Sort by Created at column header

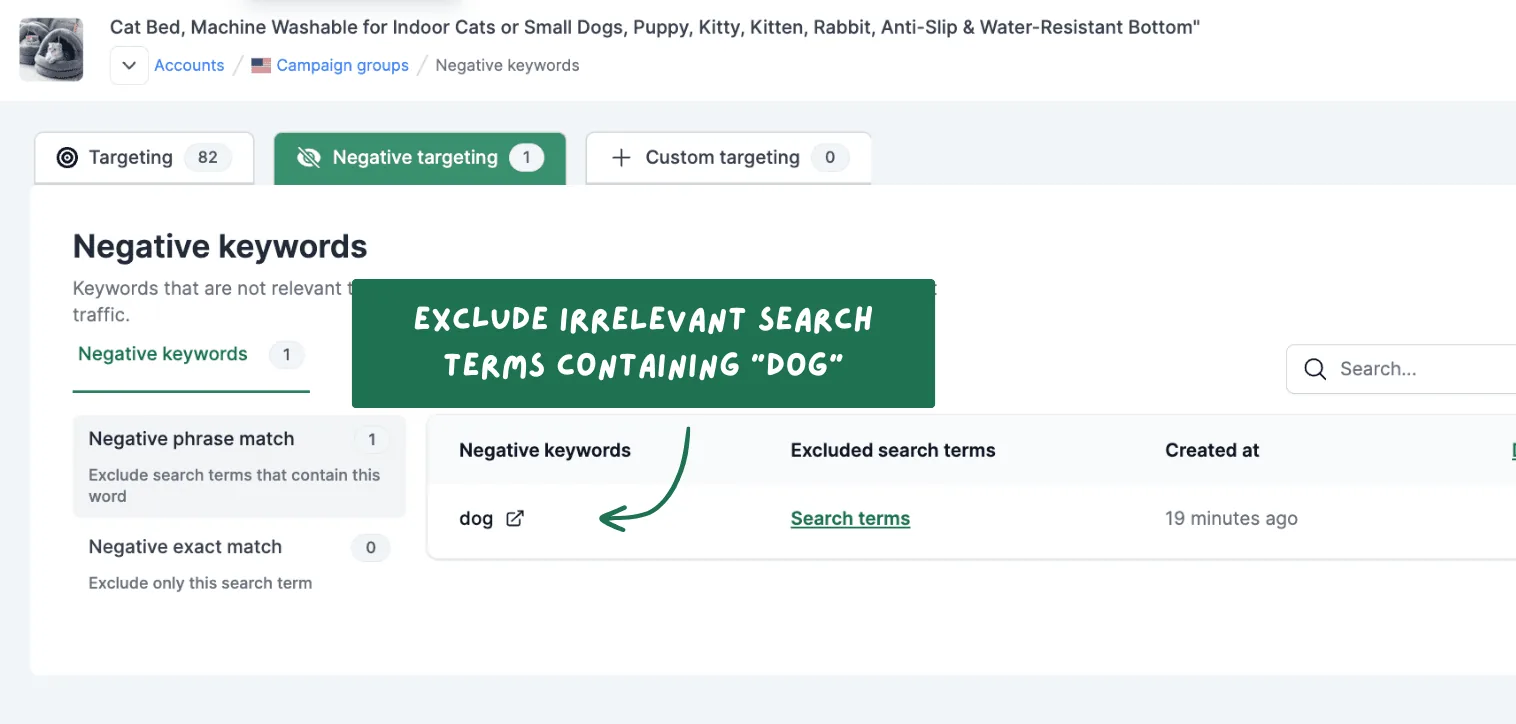(x=1212, y=450)
